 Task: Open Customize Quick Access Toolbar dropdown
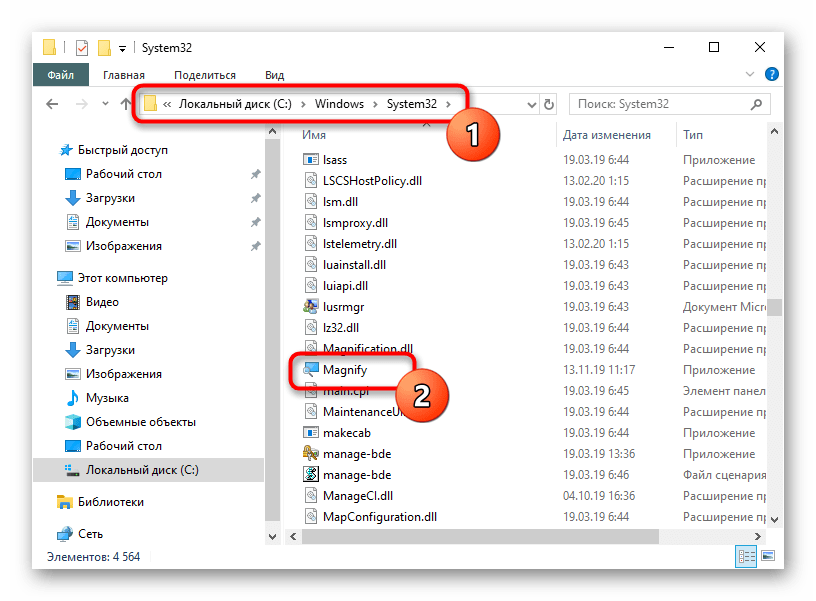(x=122, y=49)
